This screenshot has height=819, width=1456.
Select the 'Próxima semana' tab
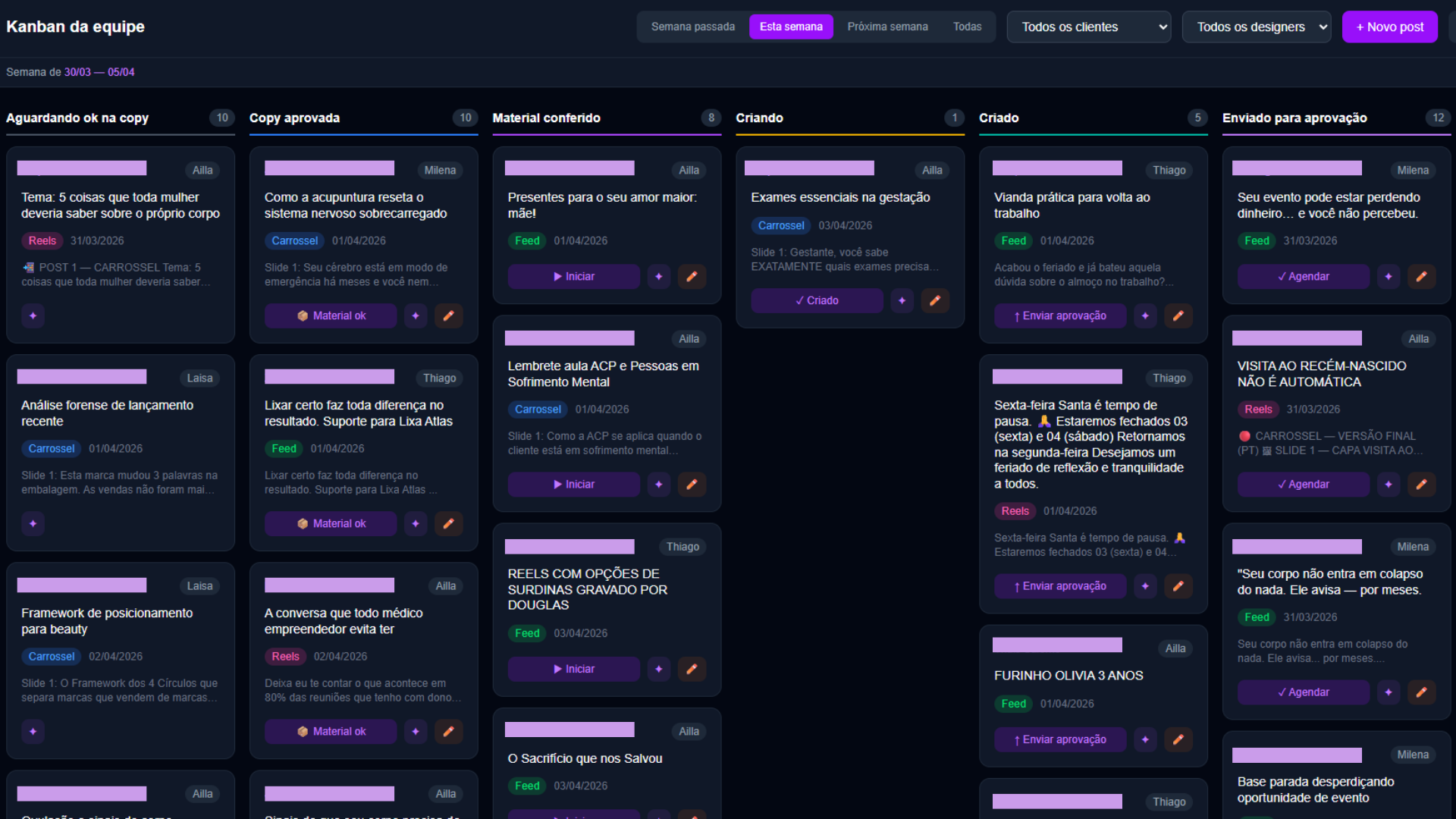[x=887, y=27]
